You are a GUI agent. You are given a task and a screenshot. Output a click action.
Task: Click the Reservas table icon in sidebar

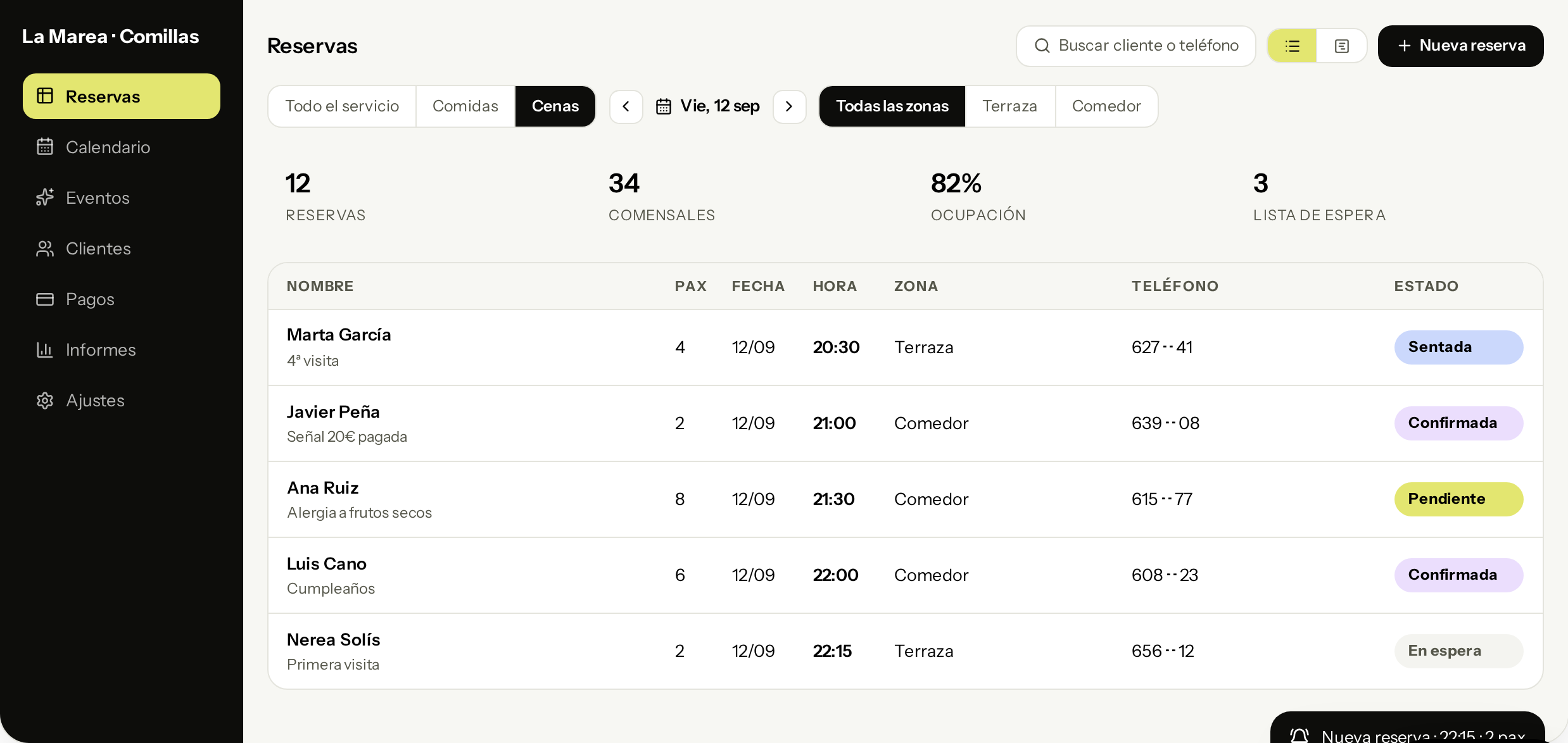point(45,96)
